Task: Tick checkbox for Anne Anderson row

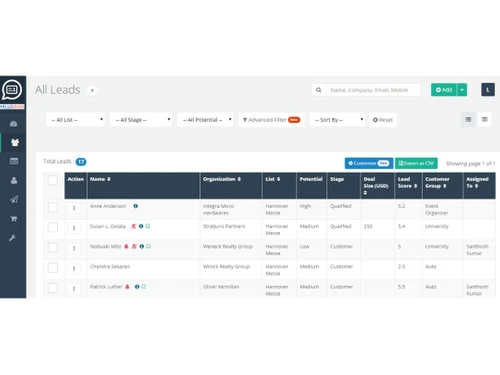Action: [x=53, y=207]
